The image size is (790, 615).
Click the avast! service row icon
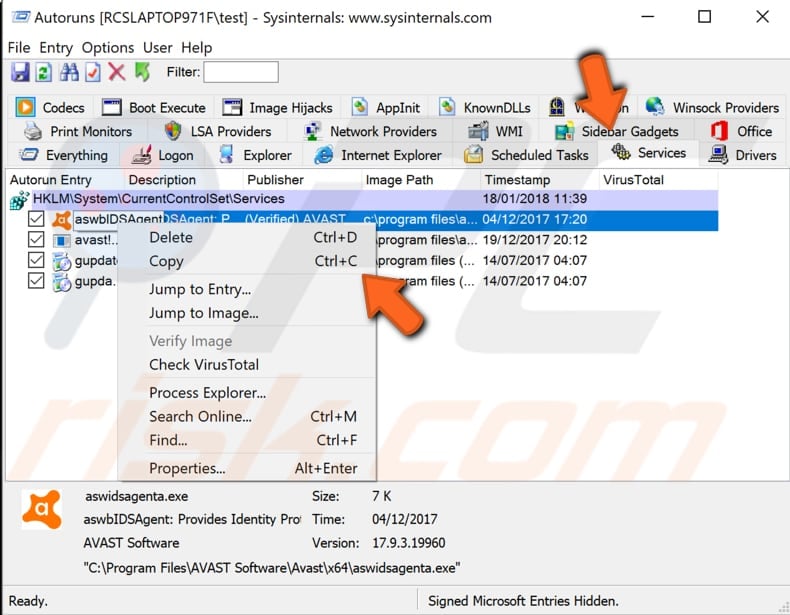click(x=61, y=240)
